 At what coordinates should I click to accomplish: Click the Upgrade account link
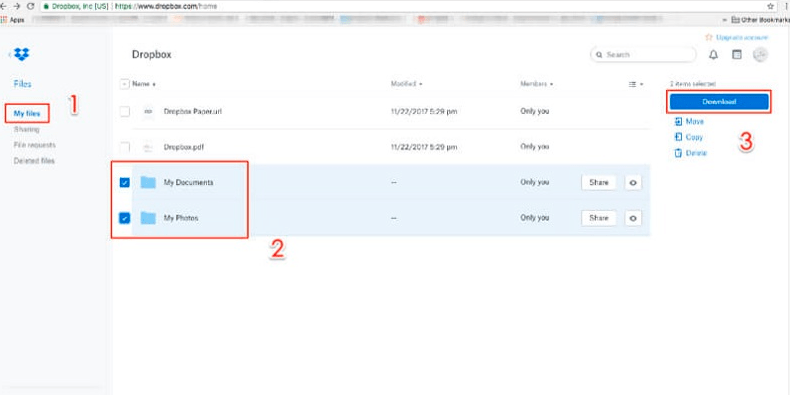(742, 37)
